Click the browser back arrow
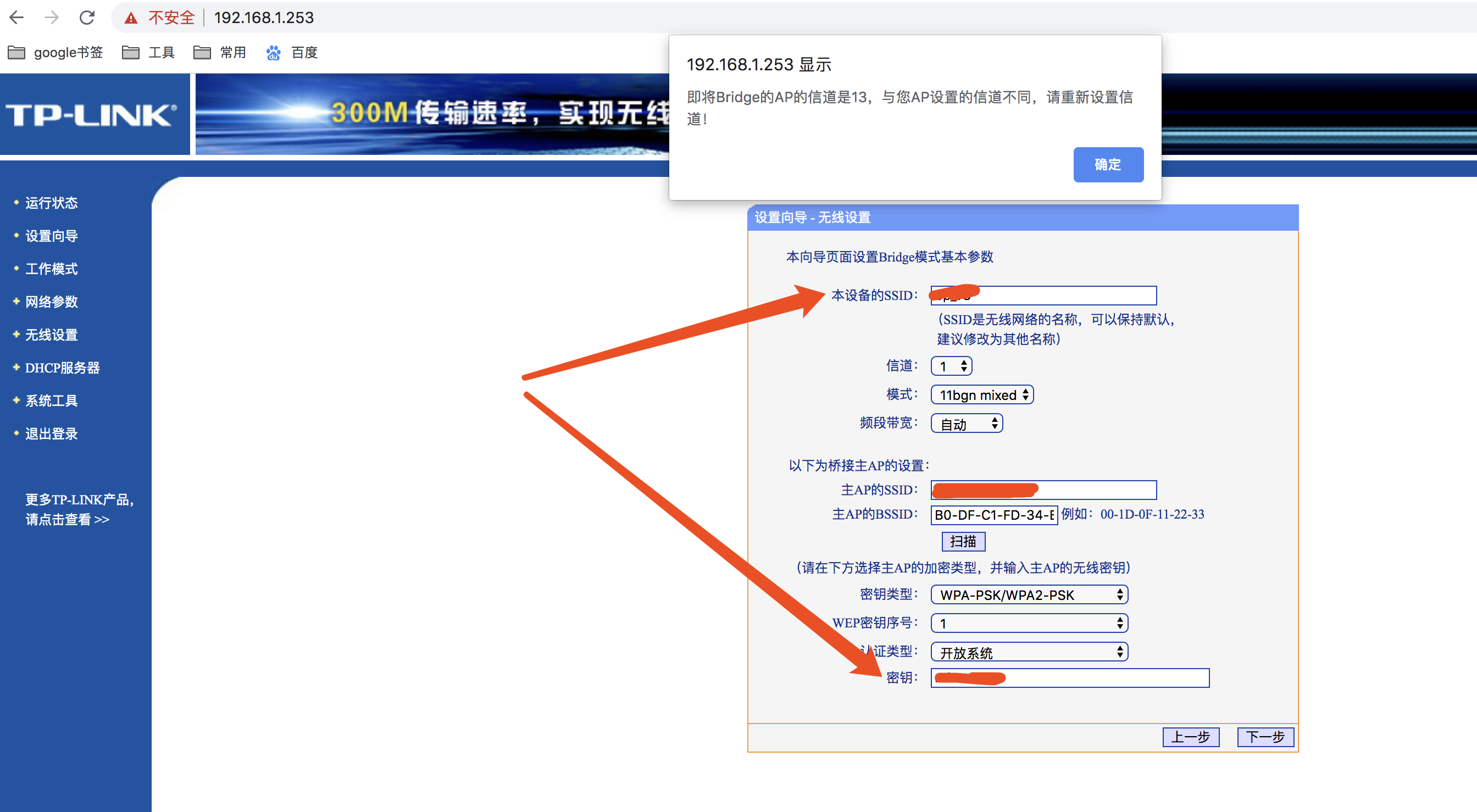This screenshot has height=812, width=1477. pos(16,18)
